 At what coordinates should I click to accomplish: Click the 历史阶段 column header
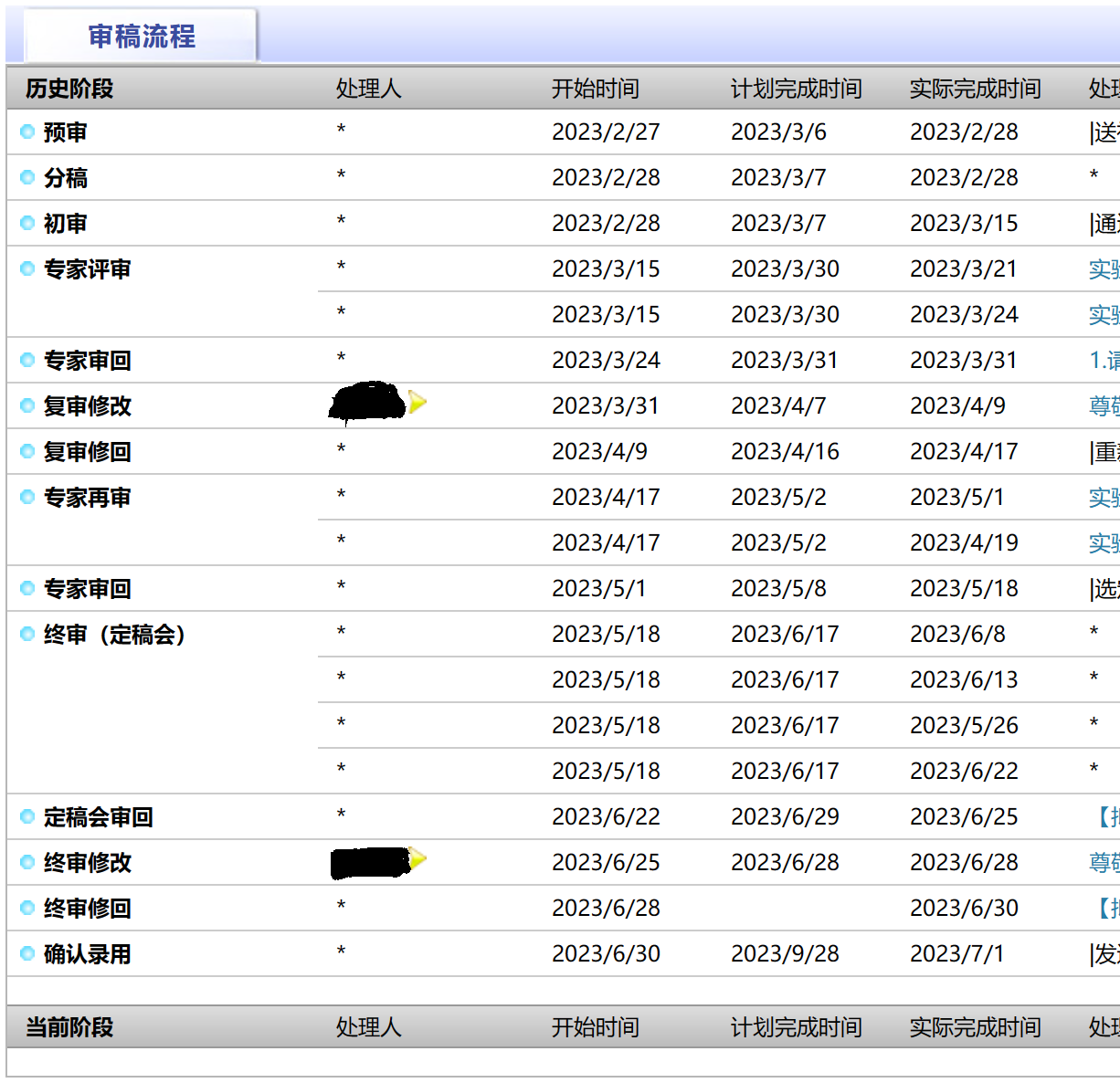click(x=69, y=89)
